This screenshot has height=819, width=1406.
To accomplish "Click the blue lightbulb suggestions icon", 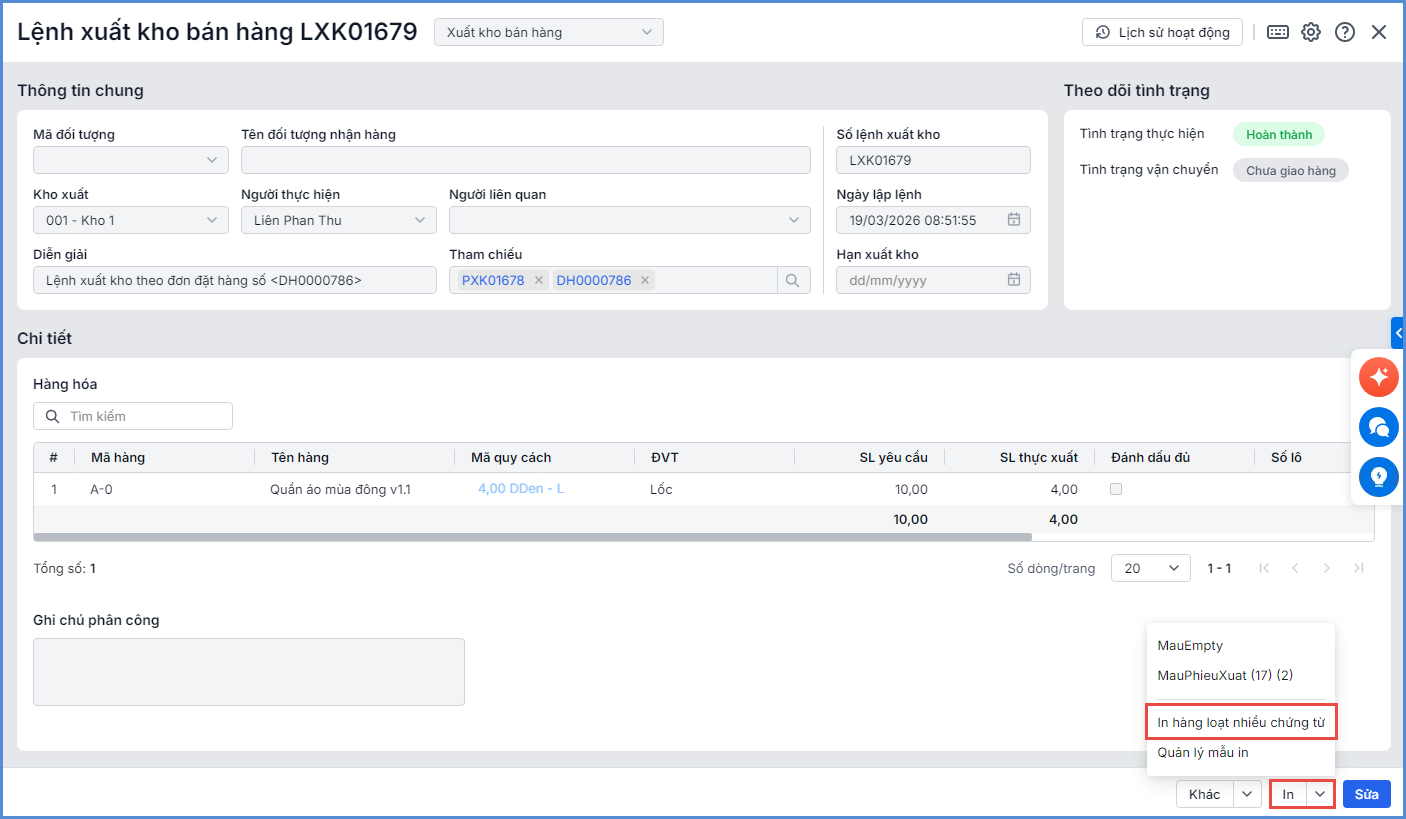I will [x=1379, y=477].
